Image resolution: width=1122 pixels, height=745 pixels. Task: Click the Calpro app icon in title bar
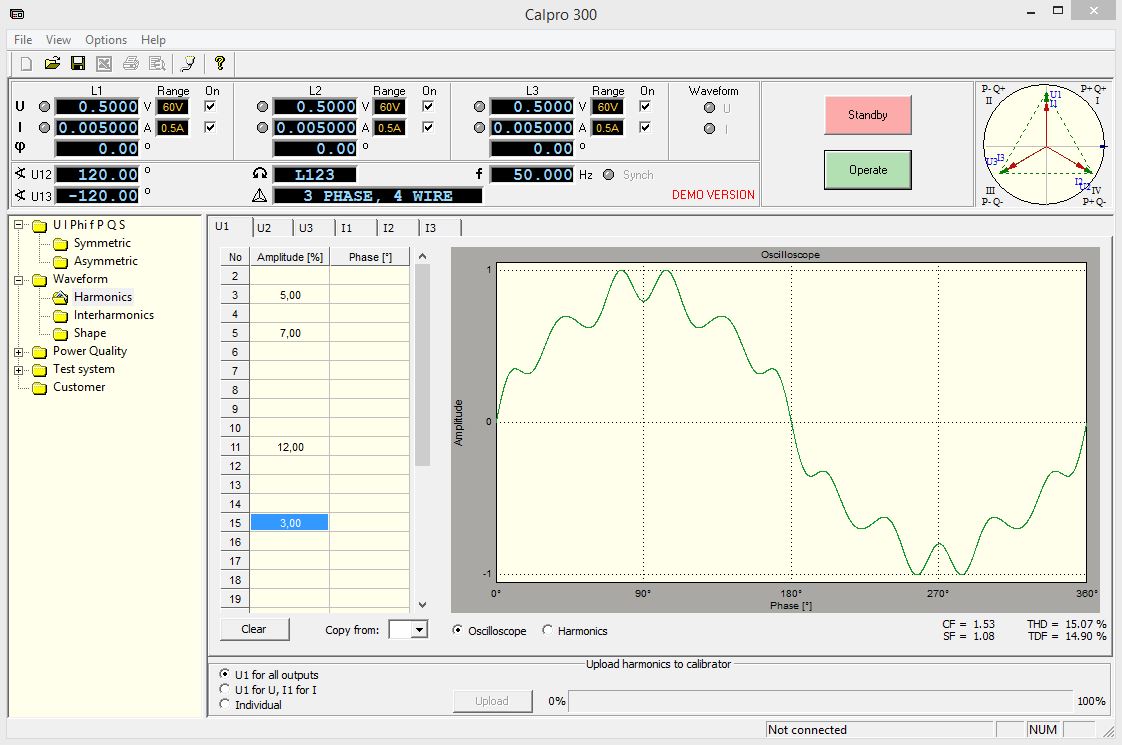coord(17,14)
